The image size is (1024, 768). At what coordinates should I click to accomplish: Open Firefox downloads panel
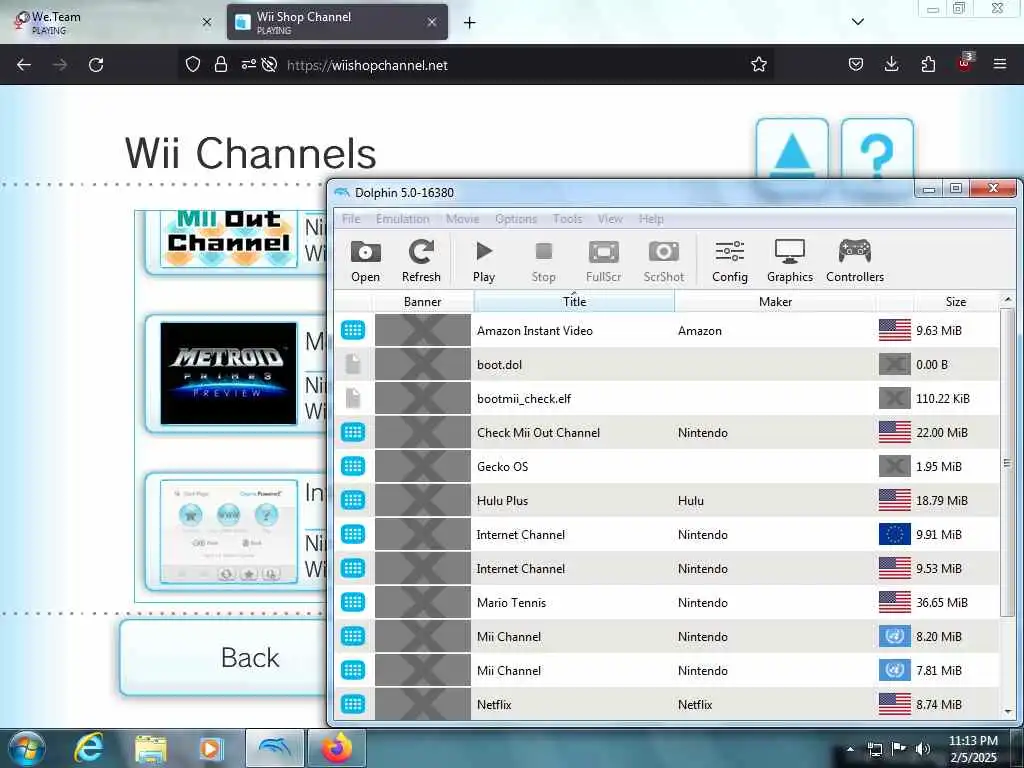[x=891, y=64]
